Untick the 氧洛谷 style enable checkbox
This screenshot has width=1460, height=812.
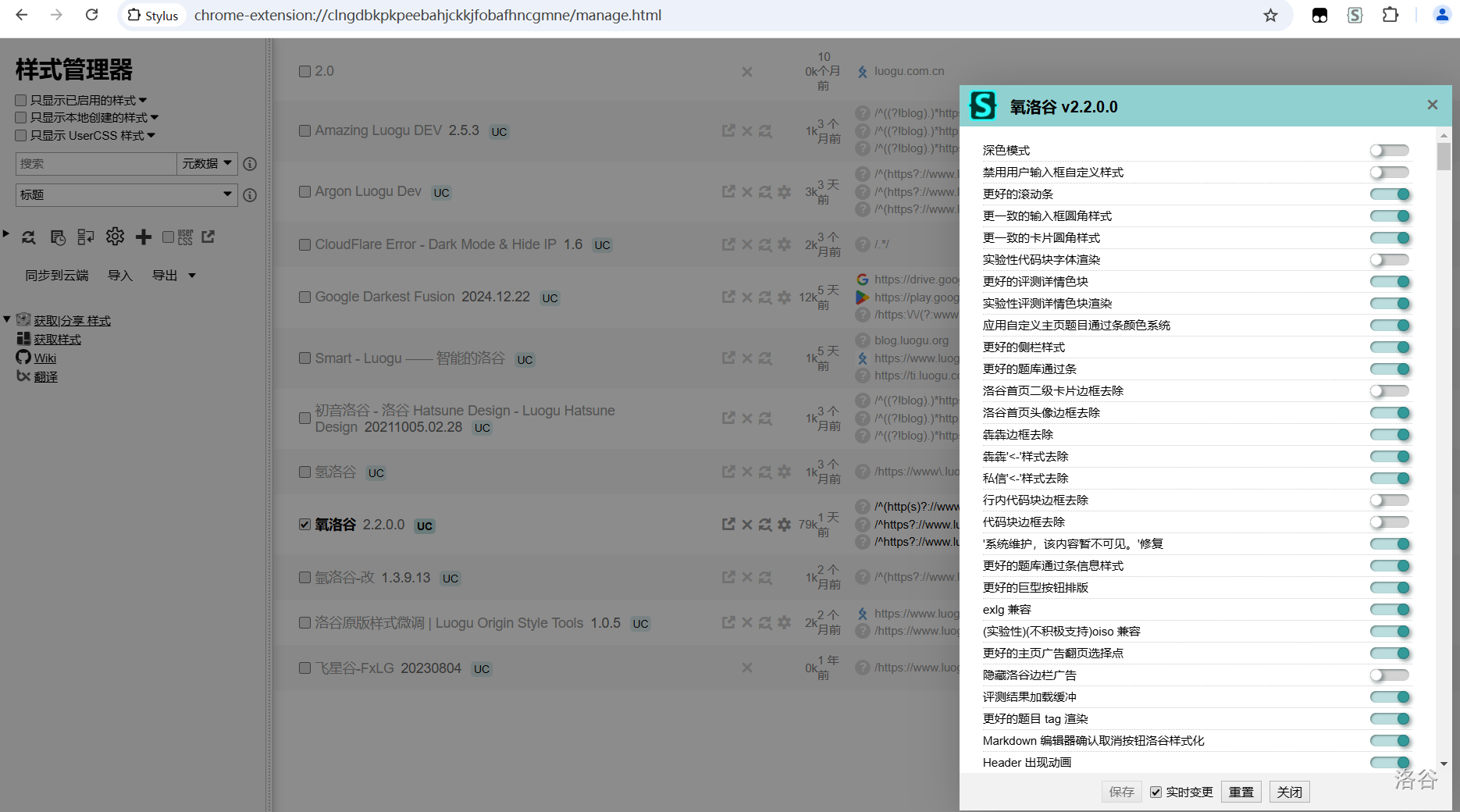(305, 525)
